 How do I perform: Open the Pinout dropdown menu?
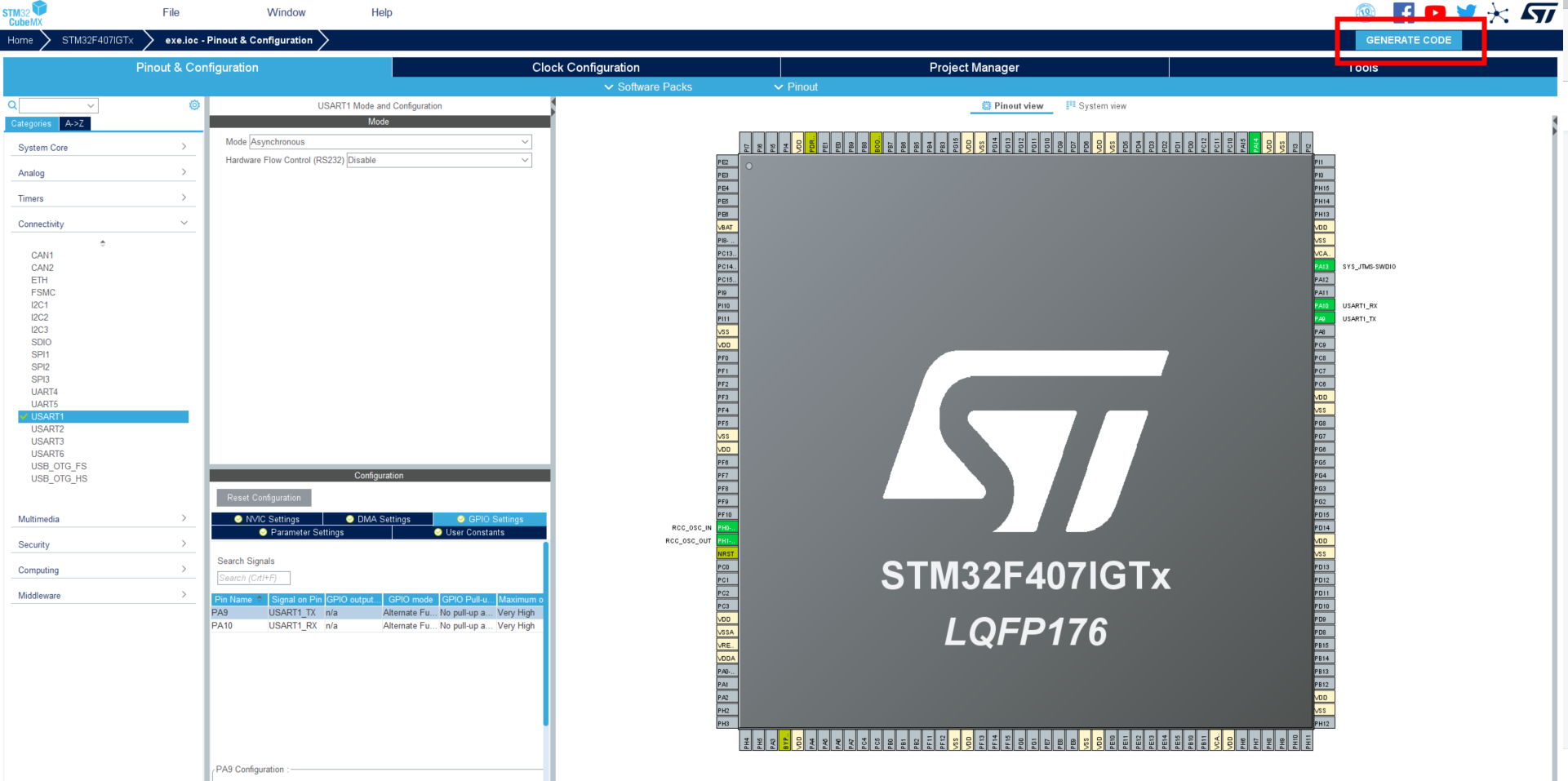[x=796, y=87]
